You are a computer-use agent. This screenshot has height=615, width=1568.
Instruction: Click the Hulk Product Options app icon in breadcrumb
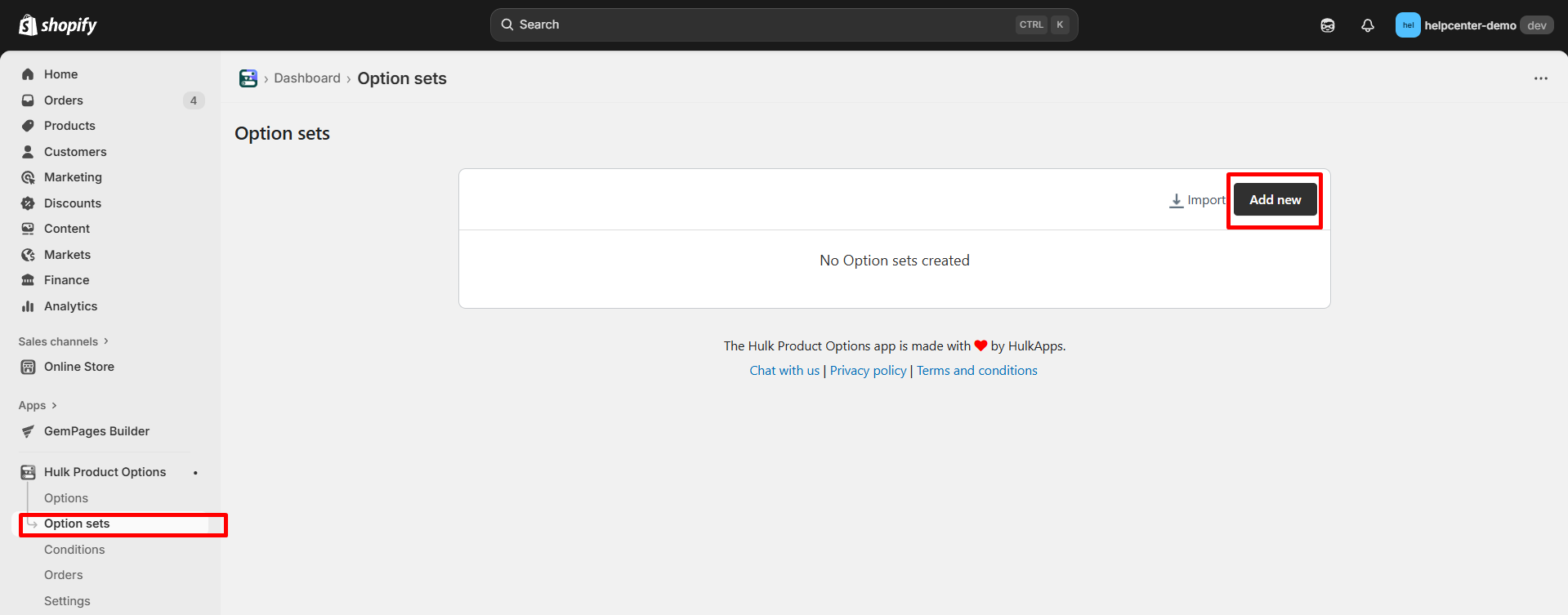click(248, 78)
